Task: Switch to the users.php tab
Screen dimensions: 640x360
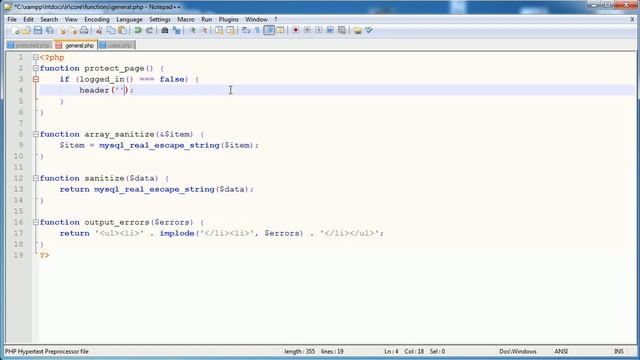Action: coord(116,45)
